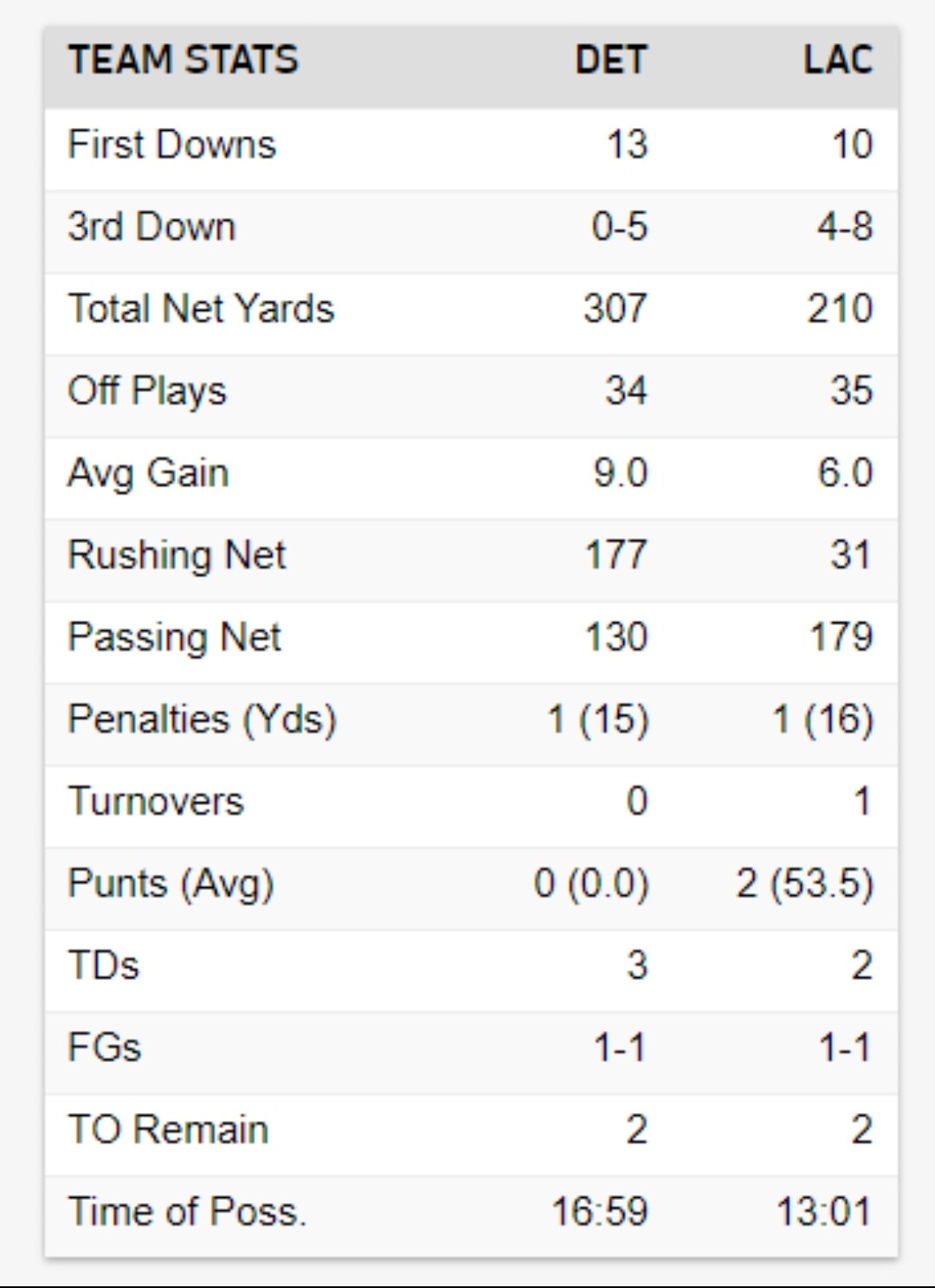Select the Turnovers row label
Viewport: 935px width, 1288px height.
click(156, 802)
